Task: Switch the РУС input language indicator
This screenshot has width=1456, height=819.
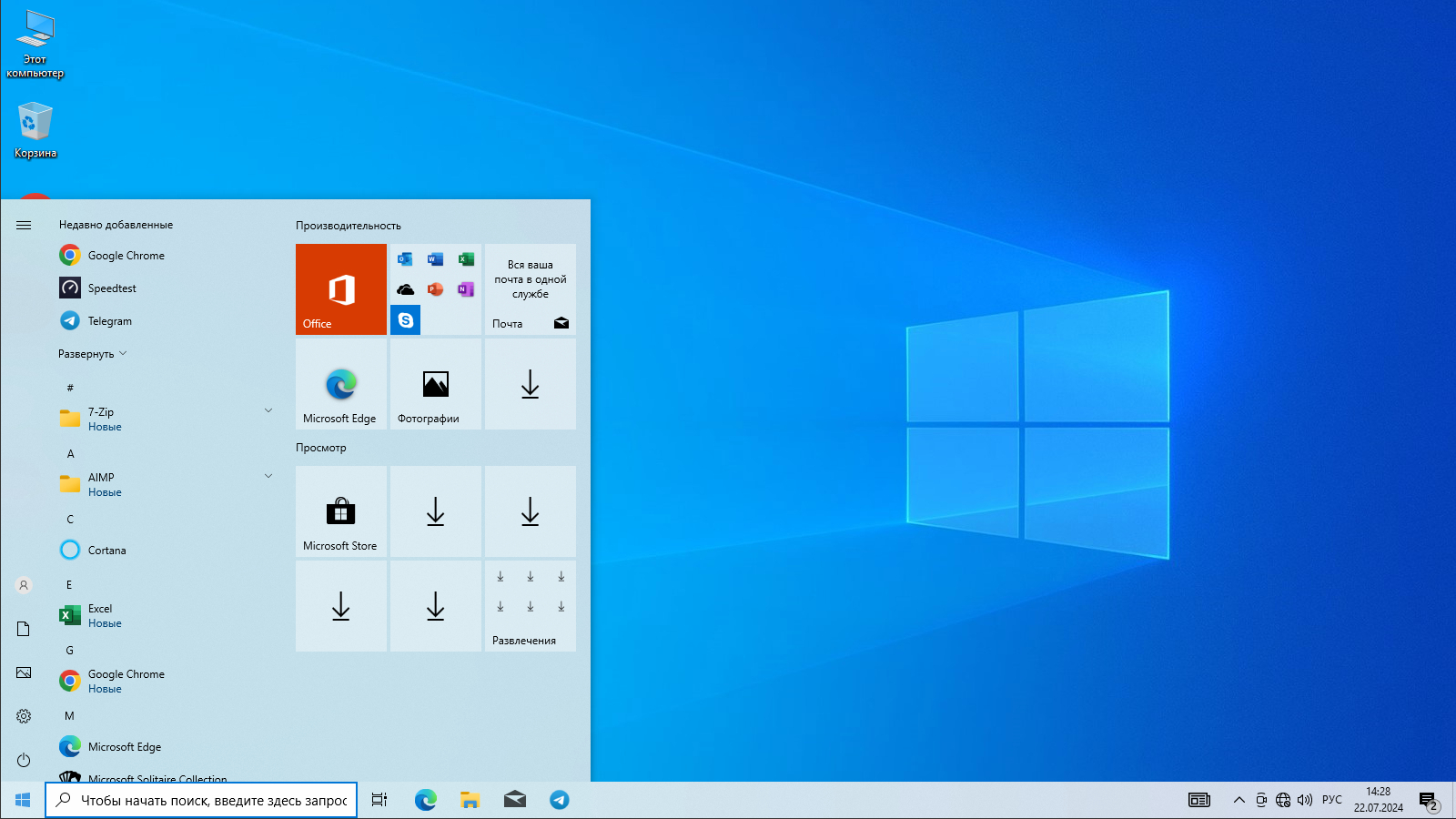Action: [1331, 800]
